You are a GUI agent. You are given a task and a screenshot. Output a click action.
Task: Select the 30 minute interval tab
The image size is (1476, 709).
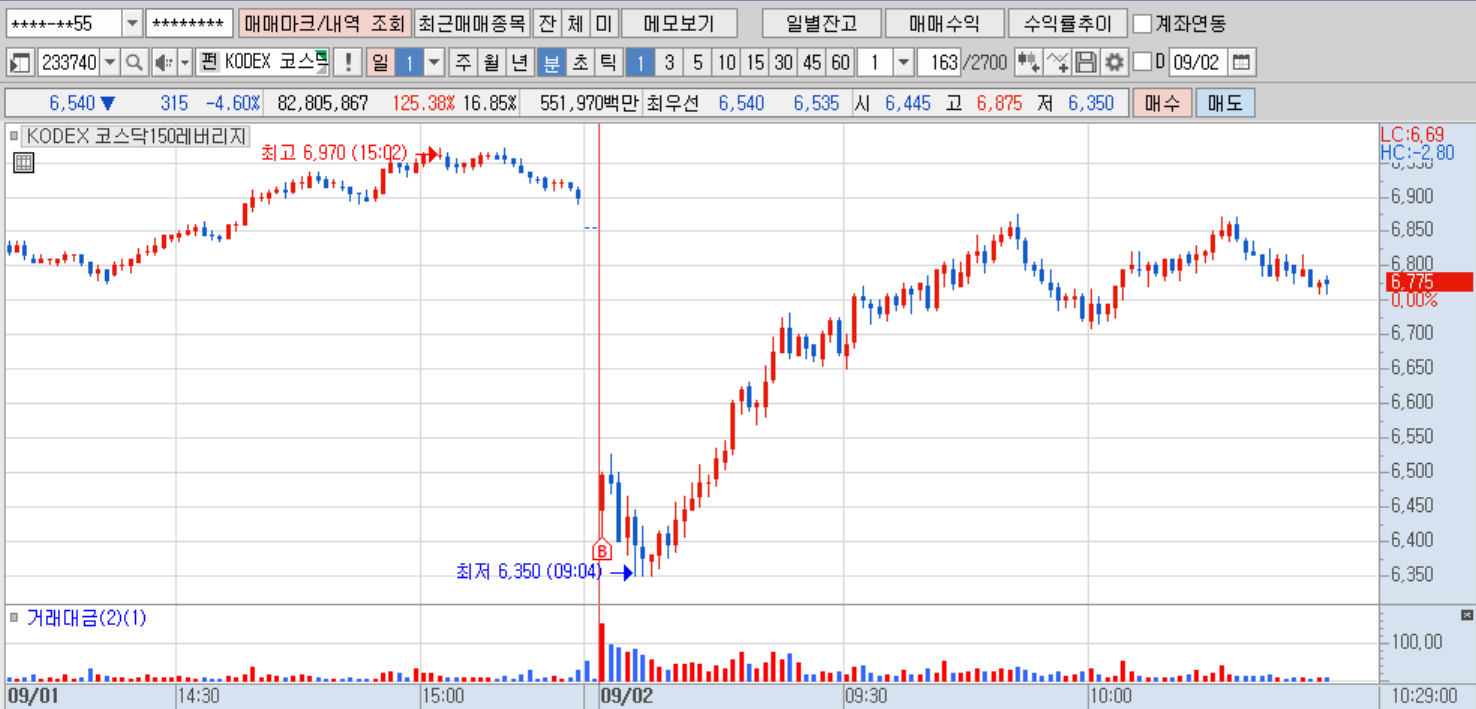(x=783, y=63)
